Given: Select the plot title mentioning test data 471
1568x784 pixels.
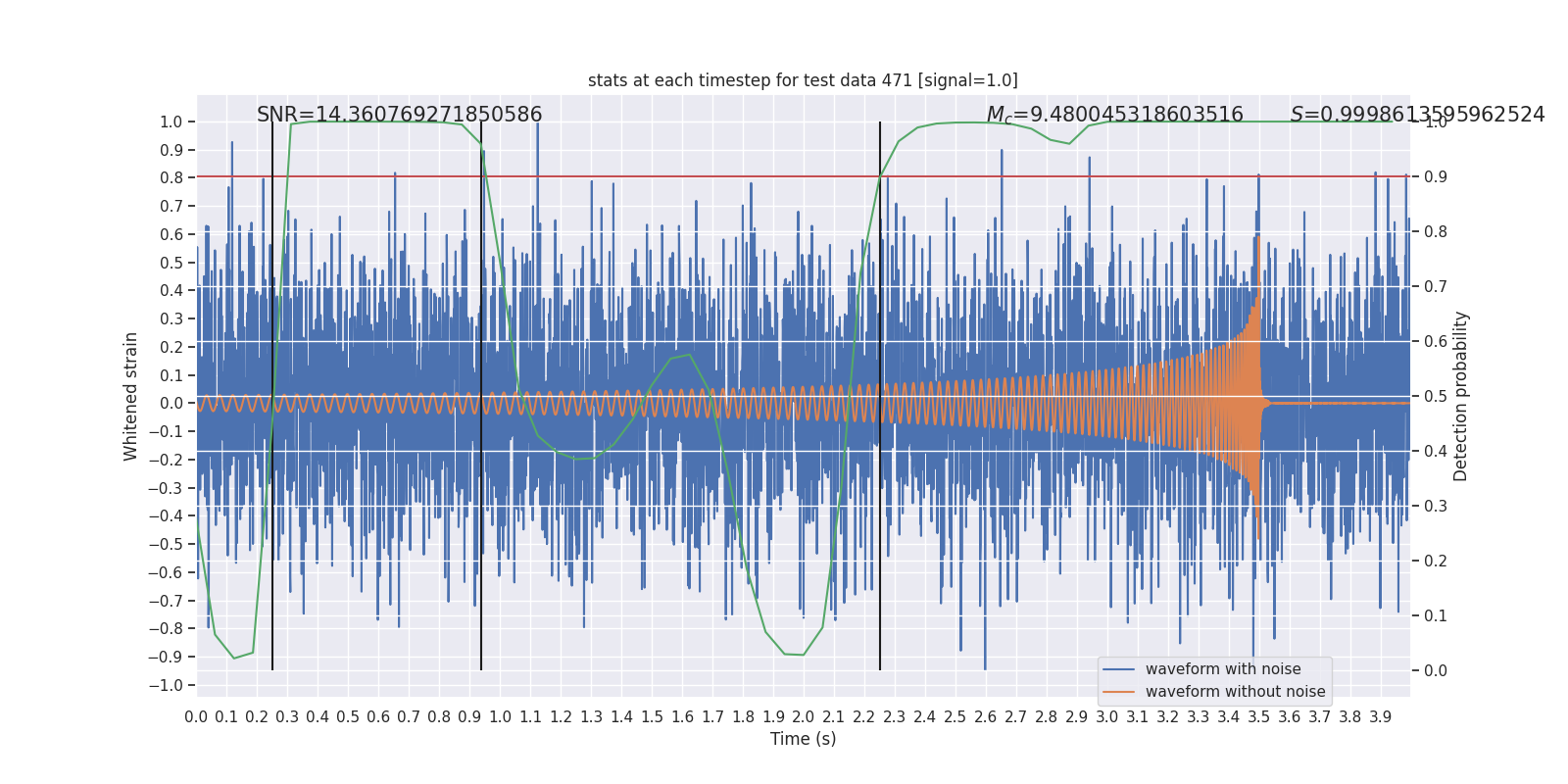Looking at the screenshot, I should [x=803, y=80].
